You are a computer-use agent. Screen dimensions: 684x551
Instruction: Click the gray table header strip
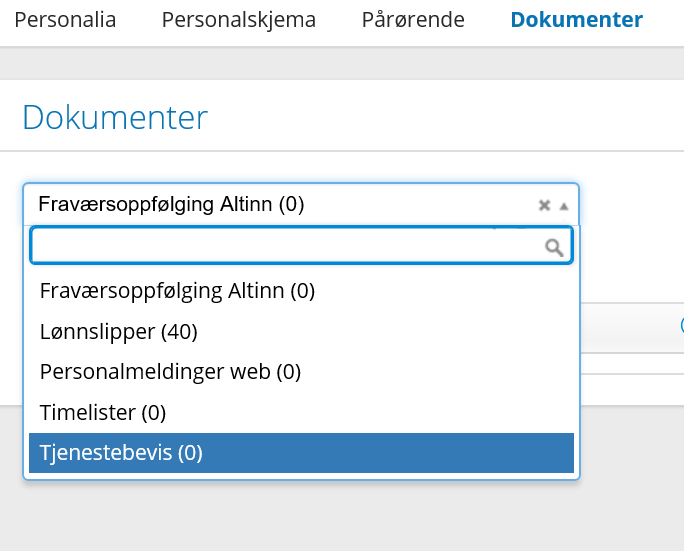click(632, 327)
